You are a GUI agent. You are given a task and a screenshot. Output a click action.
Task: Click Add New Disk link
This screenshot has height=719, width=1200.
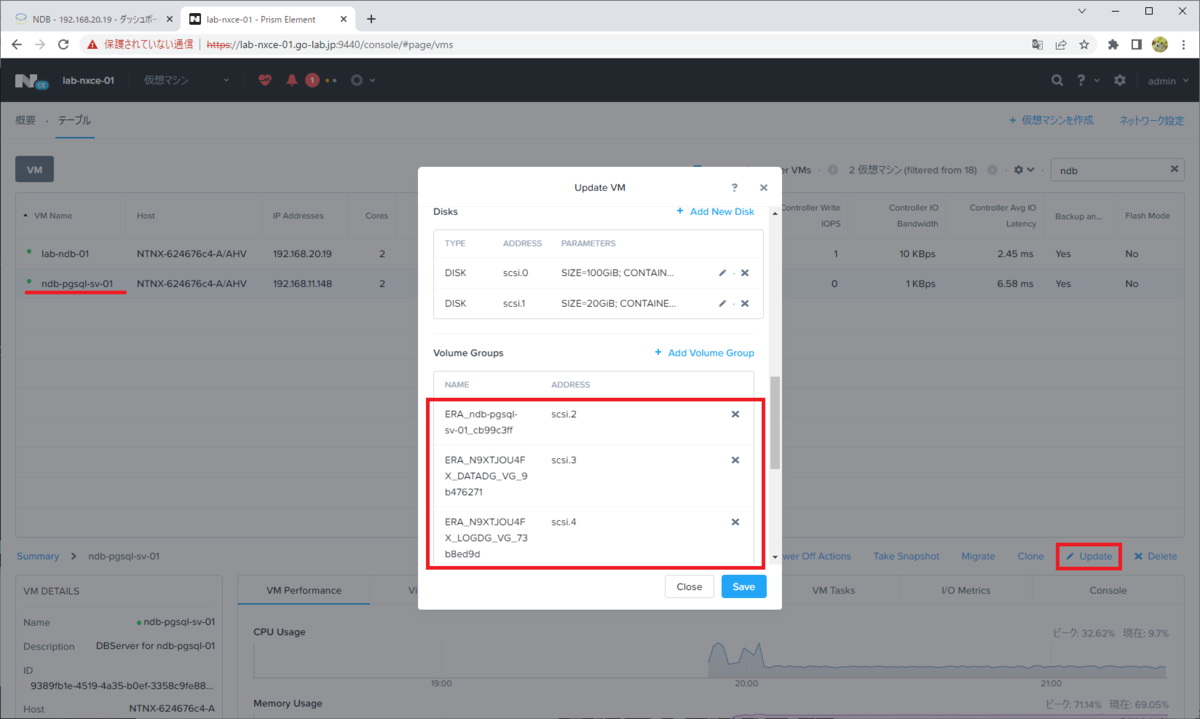tap(715, 212)
